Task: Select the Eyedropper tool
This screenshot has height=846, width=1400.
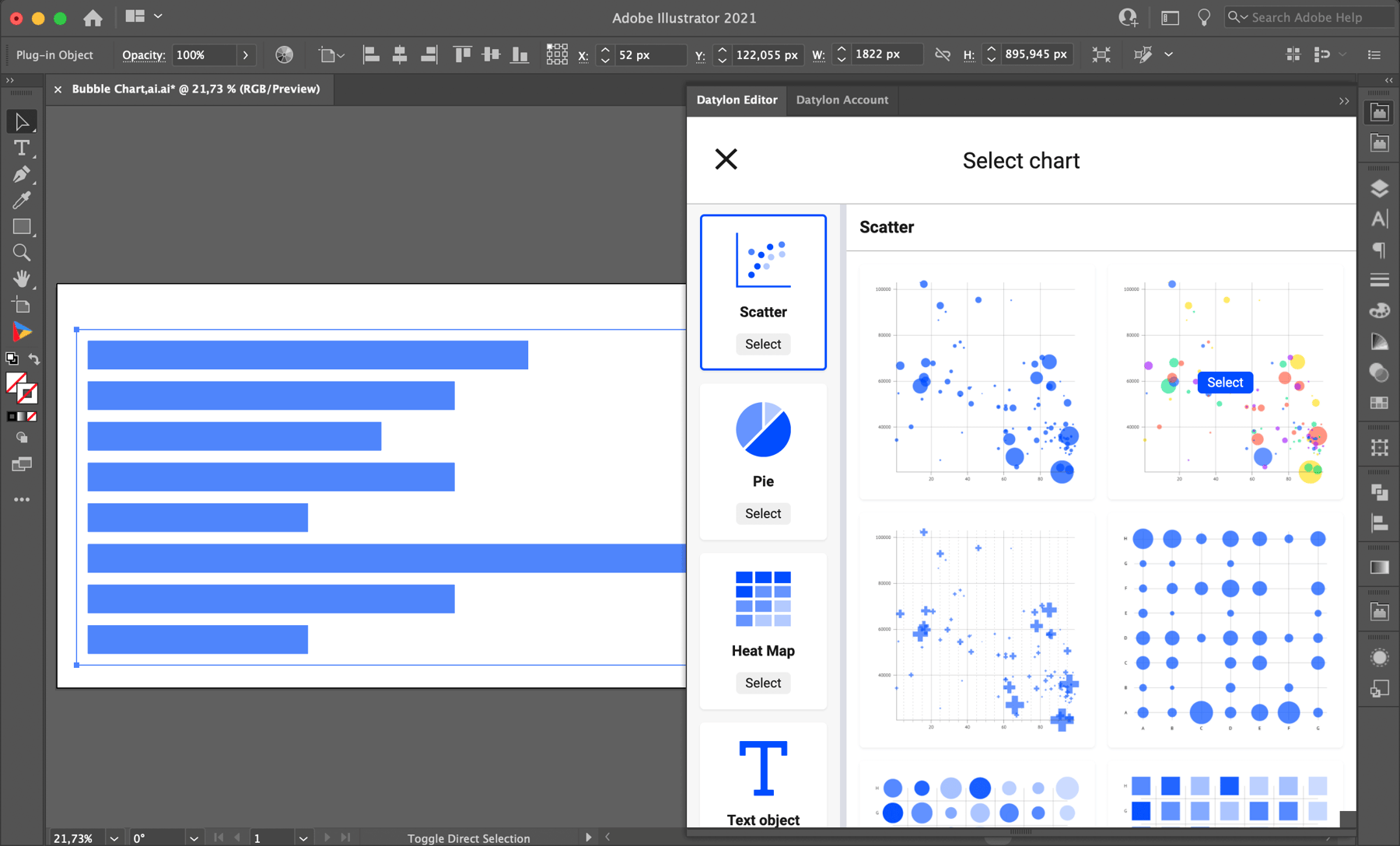Action: [22, 200]
